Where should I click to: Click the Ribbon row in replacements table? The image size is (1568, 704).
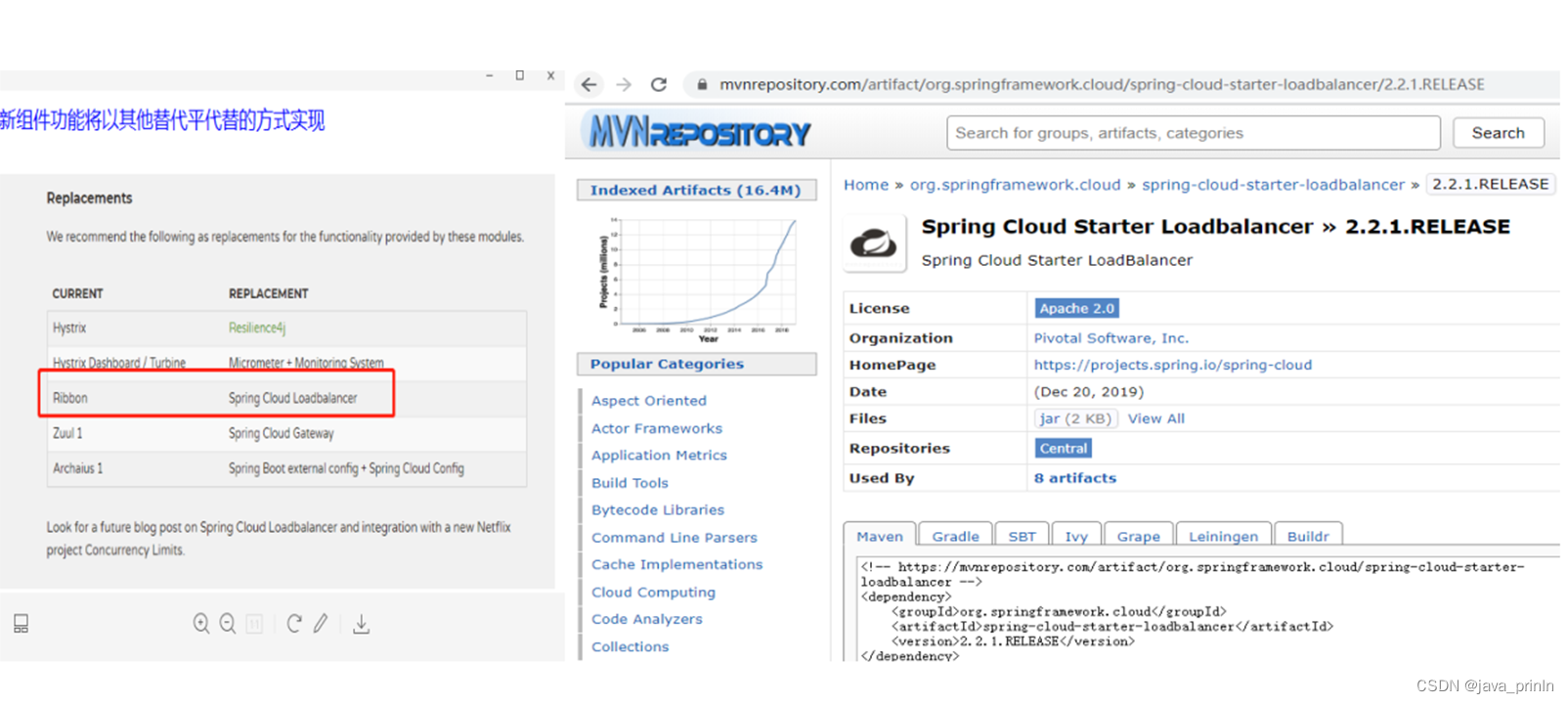click(x=287, y=398)
